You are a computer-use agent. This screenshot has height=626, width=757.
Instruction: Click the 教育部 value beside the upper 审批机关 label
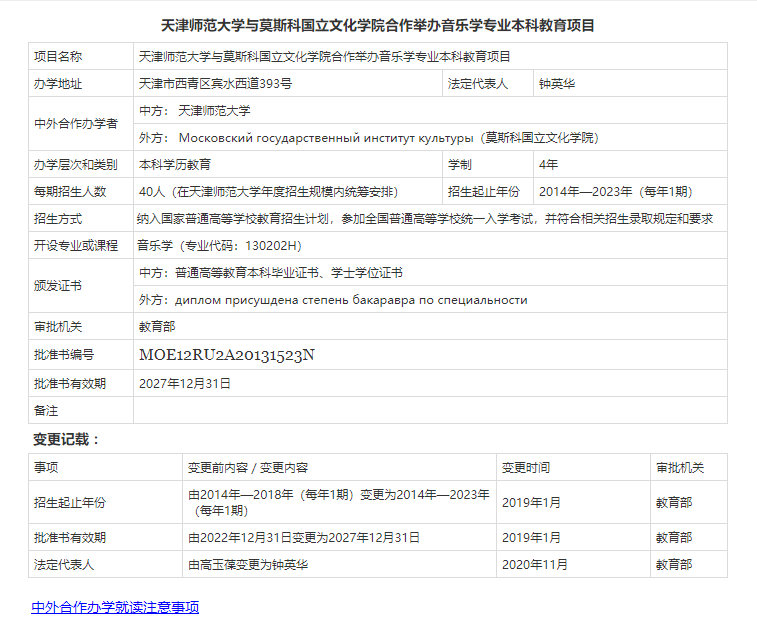157,327
